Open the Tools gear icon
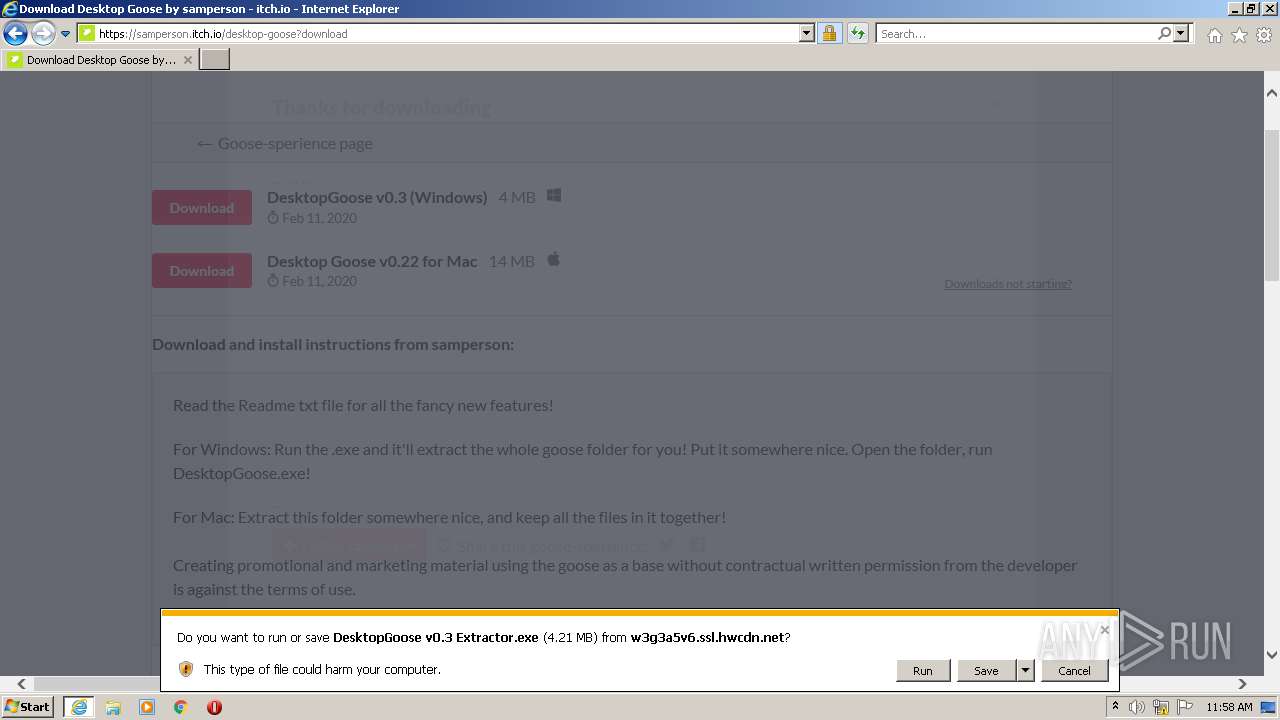1280x720 pixels. click(x=1264, y=35)
